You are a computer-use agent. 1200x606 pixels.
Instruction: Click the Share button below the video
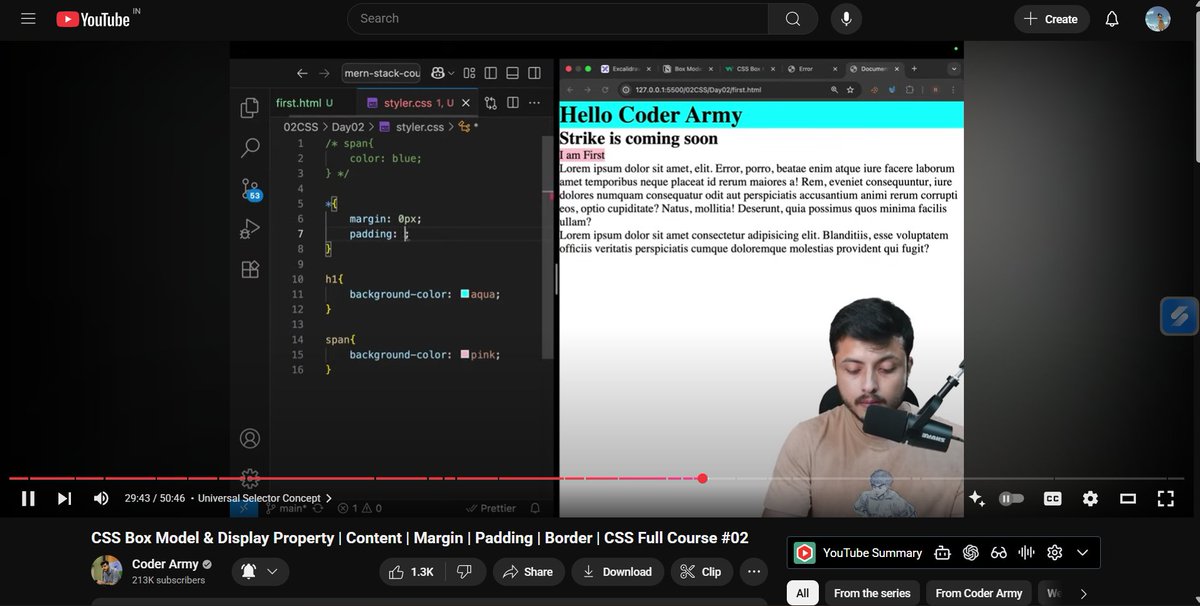click(x=528, y=571)
